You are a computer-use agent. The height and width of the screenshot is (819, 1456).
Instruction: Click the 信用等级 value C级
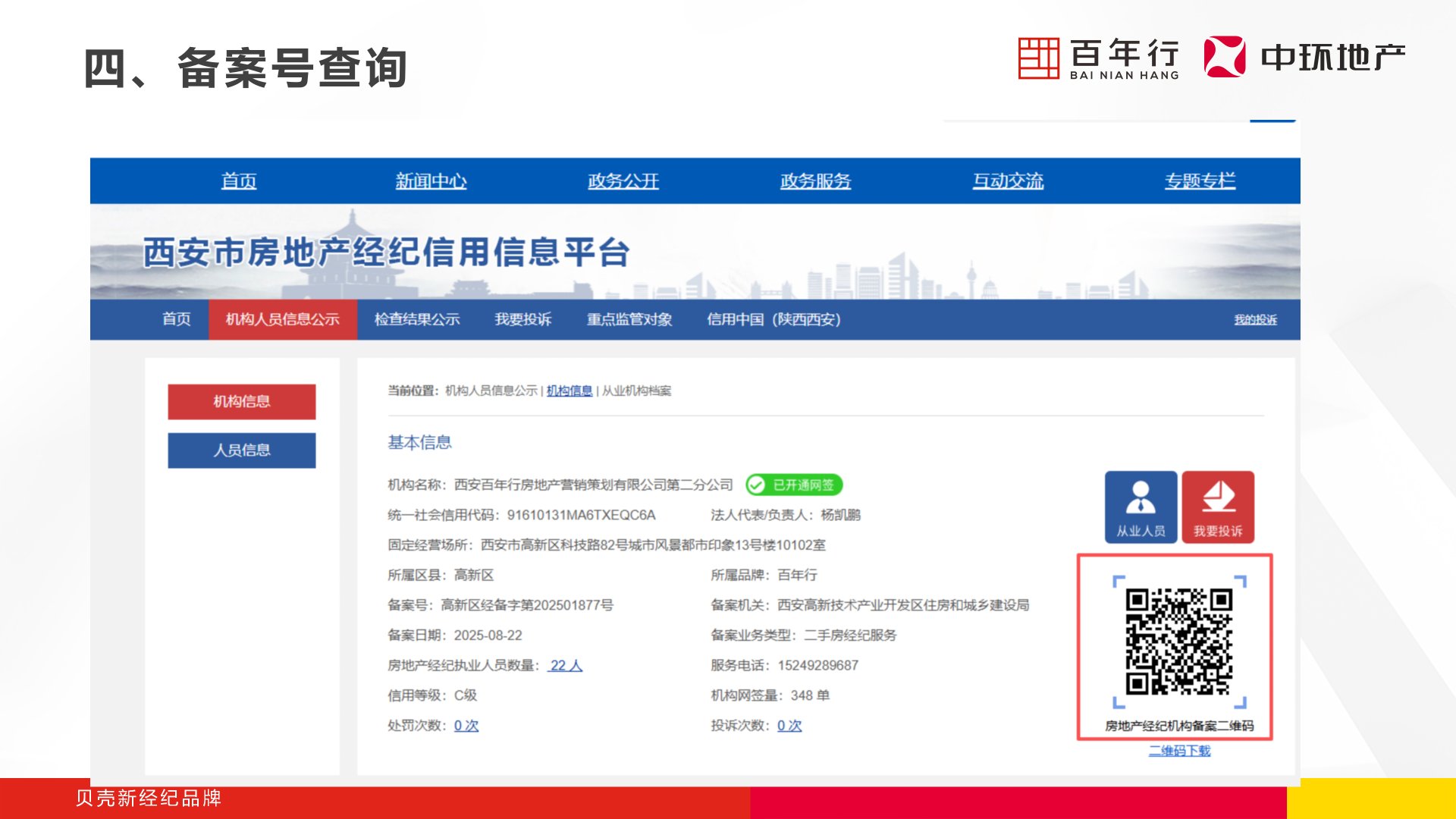466,695
